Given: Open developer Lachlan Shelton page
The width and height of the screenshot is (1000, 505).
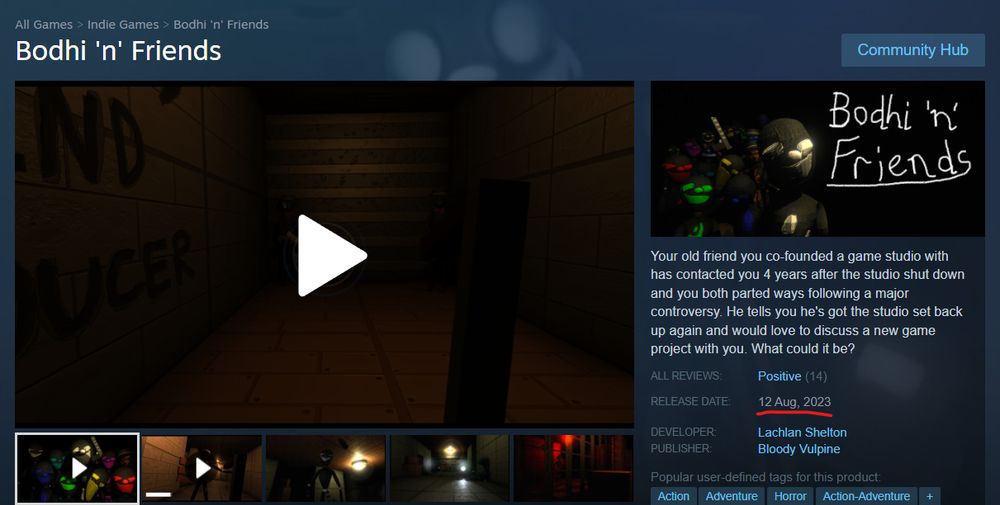Looking at the screenshot, I should click(x=802, y=432).
